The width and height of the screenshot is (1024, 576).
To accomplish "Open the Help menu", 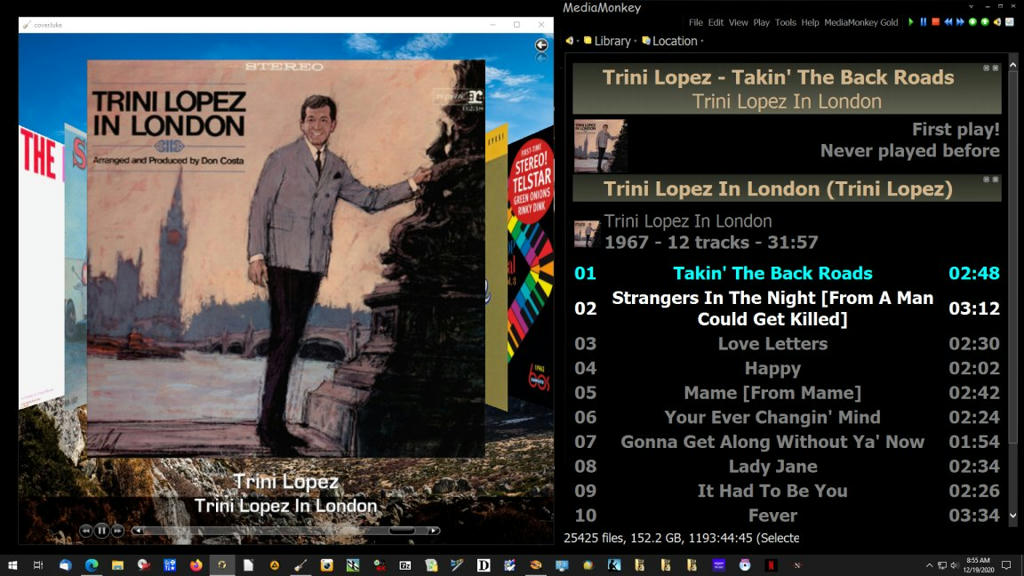I will point(810,22).
